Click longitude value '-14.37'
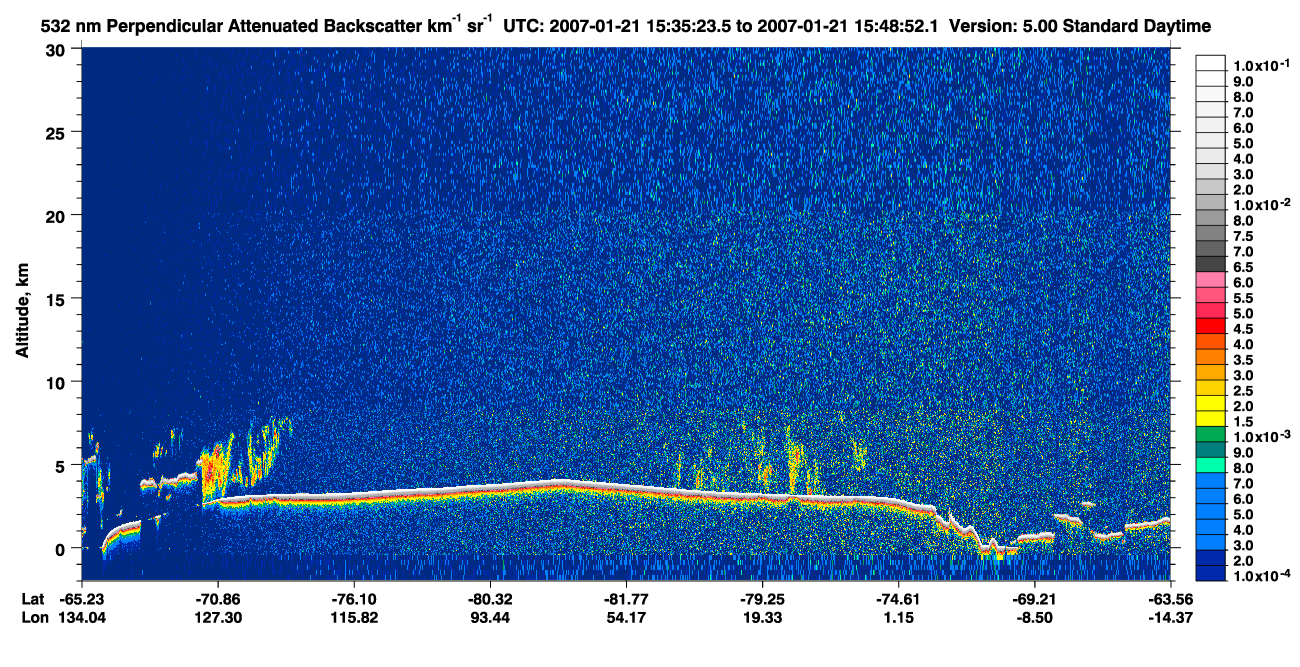Screen dimensions: 1300x667 1170,617
